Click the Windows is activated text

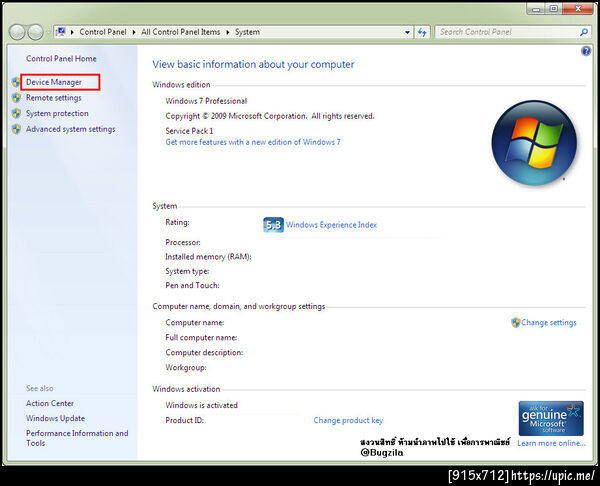202,405
